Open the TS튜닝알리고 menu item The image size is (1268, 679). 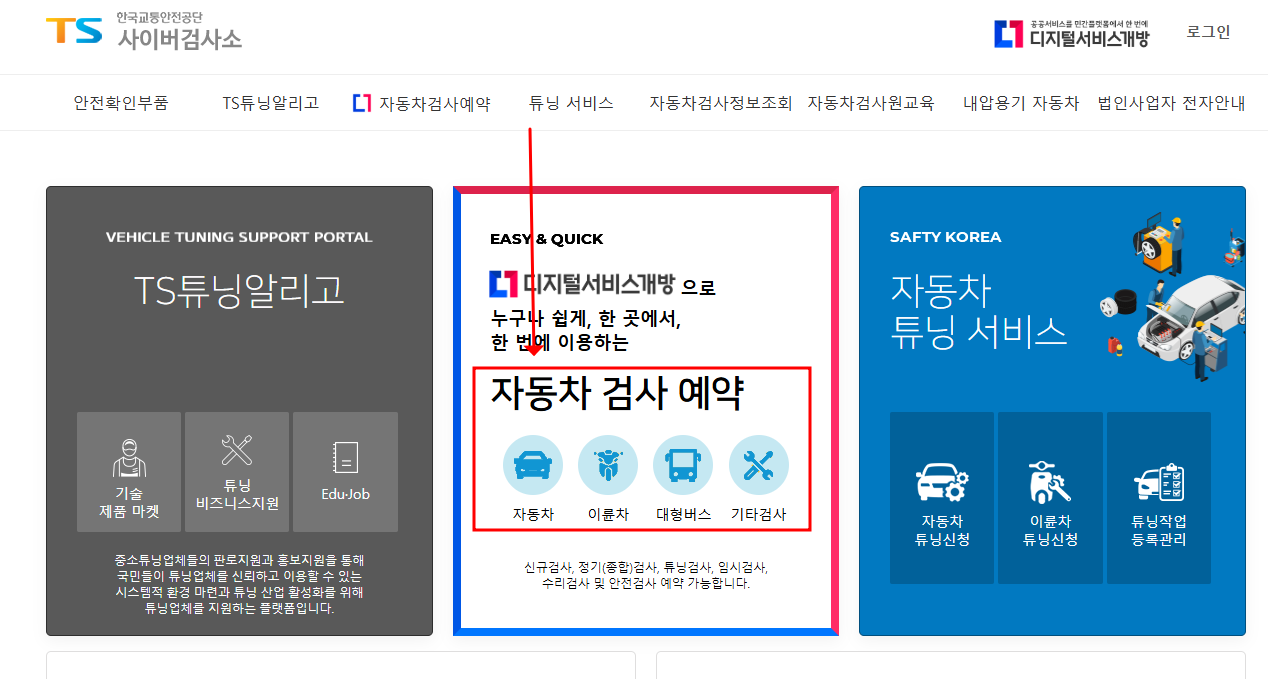(270, 102)
